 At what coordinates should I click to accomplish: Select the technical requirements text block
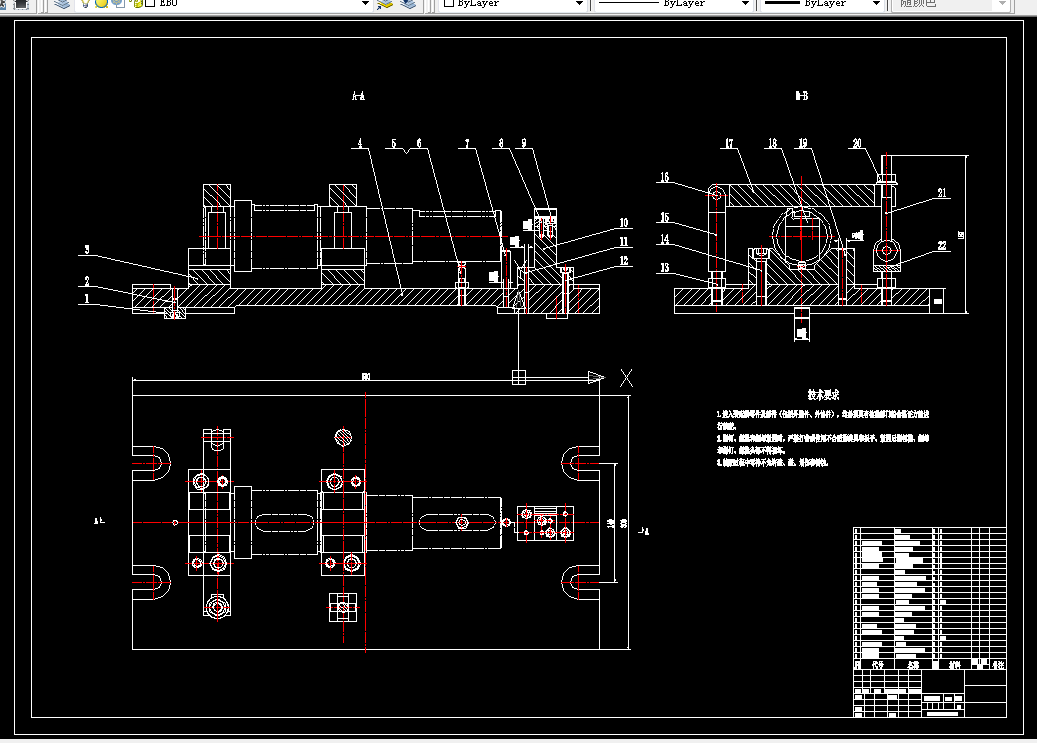pos(823,429)
